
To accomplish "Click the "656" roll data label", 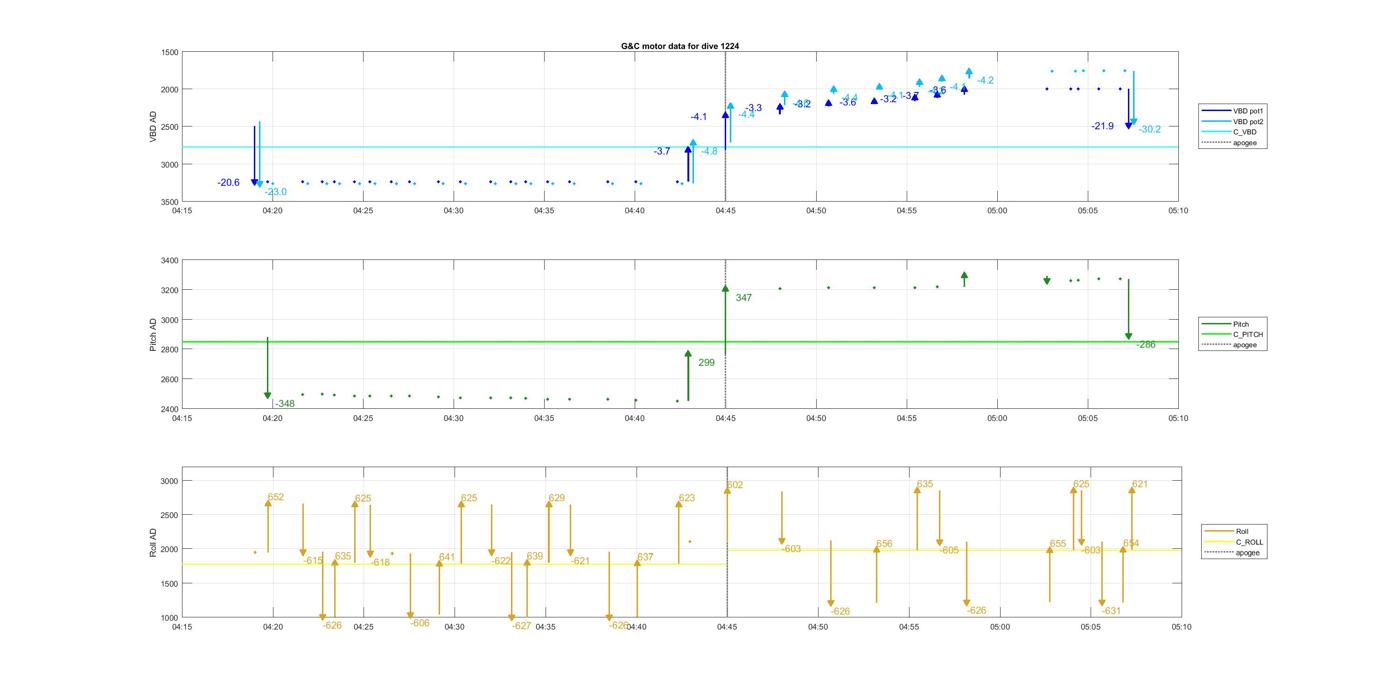I will pos(884,544).
